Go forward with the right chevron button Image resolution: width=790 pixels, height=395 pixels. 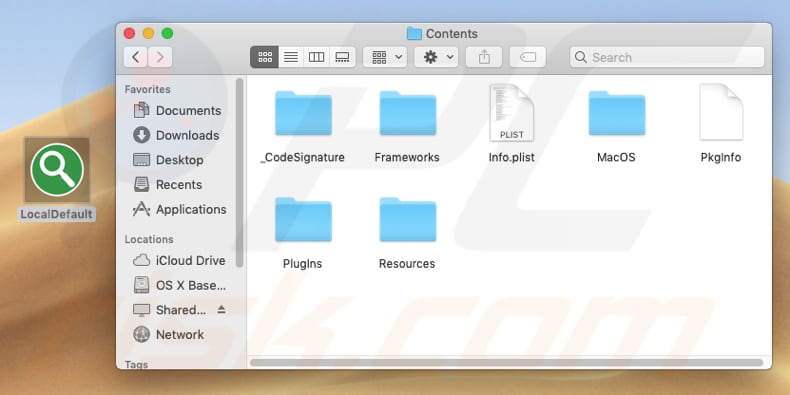tap(160, 57)
